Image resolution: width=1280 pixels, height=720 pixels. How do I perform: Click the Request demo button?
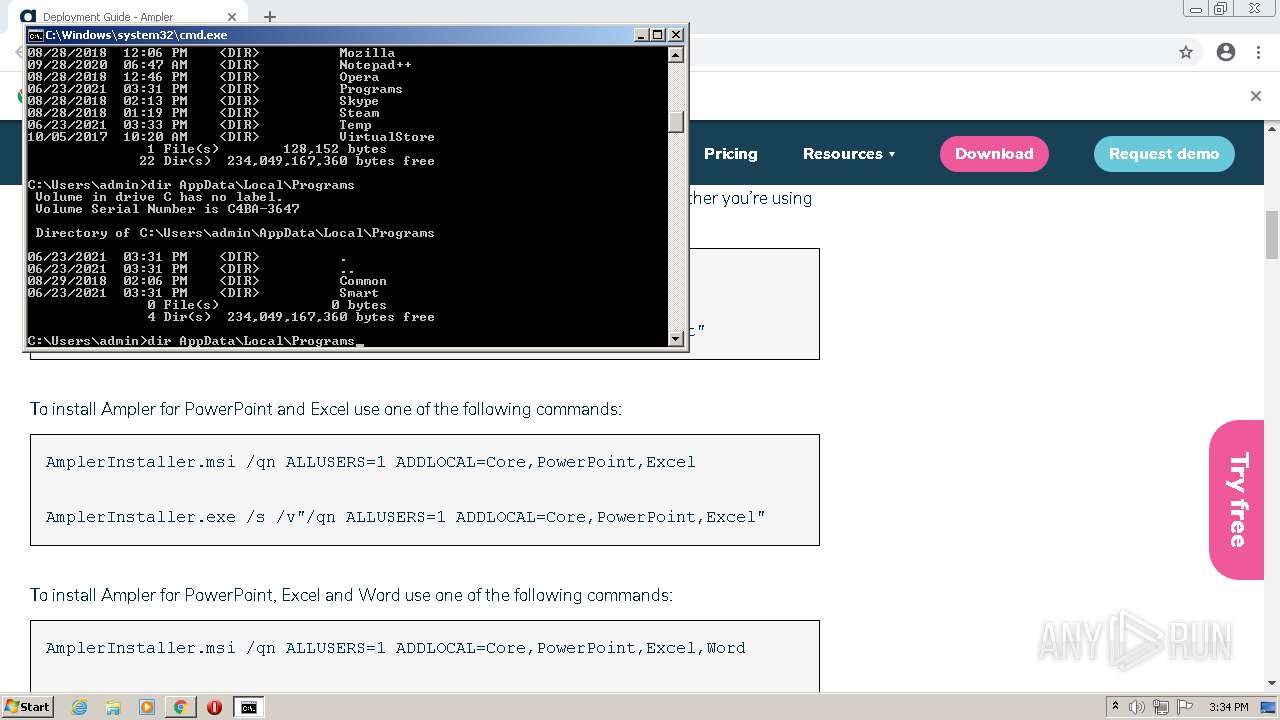point(1164,154)
